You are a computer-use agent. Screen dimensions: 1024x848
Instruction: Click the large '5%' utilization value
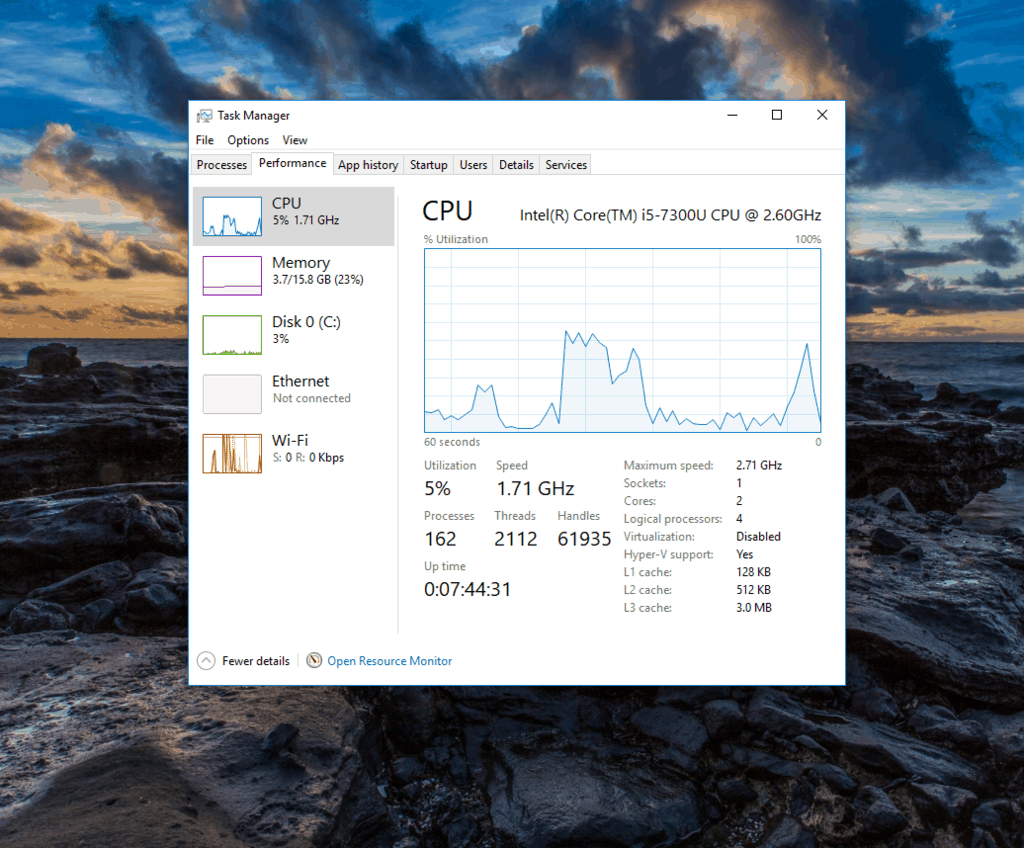coord(438,489)
